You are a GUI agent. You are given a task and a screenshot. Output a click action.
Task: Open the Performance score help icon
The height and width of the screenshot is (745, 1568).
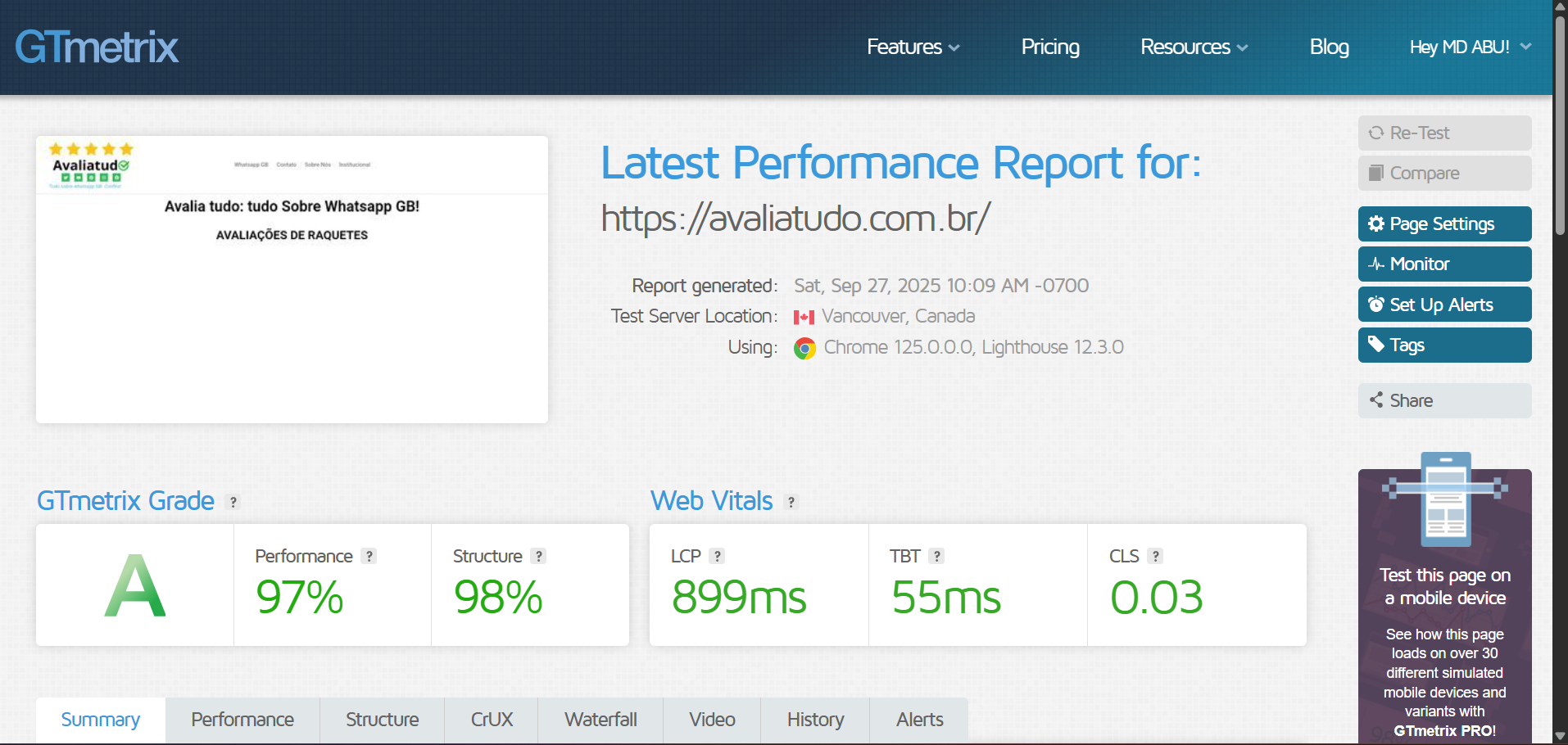tap(369, 556)
